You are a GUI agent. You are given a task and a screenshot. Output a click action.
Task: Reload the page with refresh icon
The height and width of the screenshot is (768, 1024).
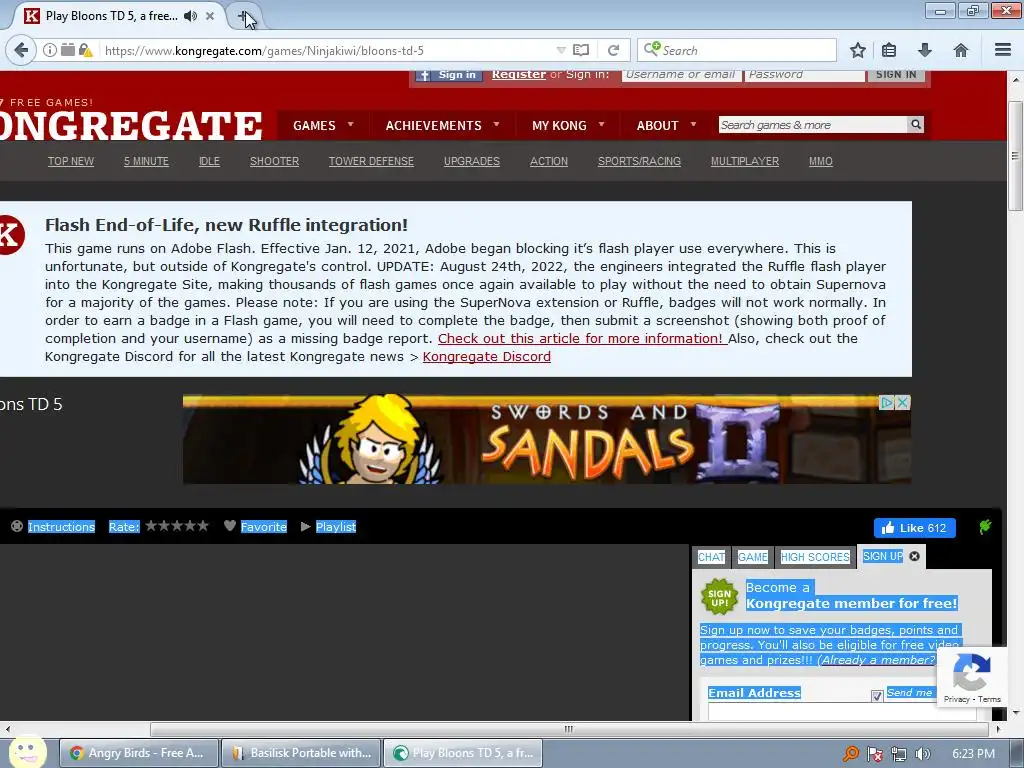tap(613, 50)
